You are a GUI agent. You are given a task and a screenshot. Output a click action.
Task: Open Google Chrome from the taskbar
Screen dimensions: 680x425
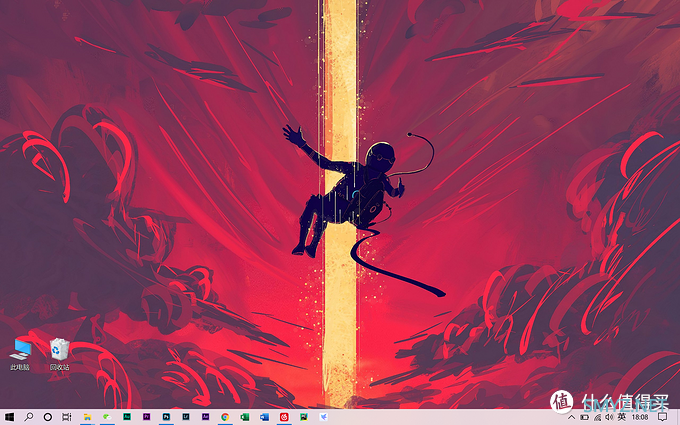pos(225,417)
